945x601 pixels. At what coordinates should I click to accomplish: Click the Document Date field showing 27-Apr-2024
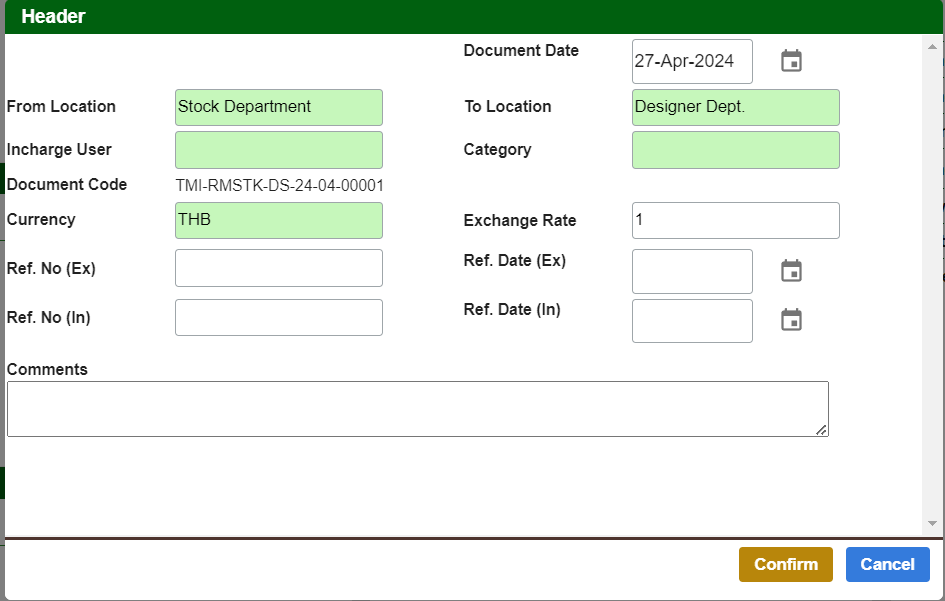pyautogui.click(x=692, y=61)
